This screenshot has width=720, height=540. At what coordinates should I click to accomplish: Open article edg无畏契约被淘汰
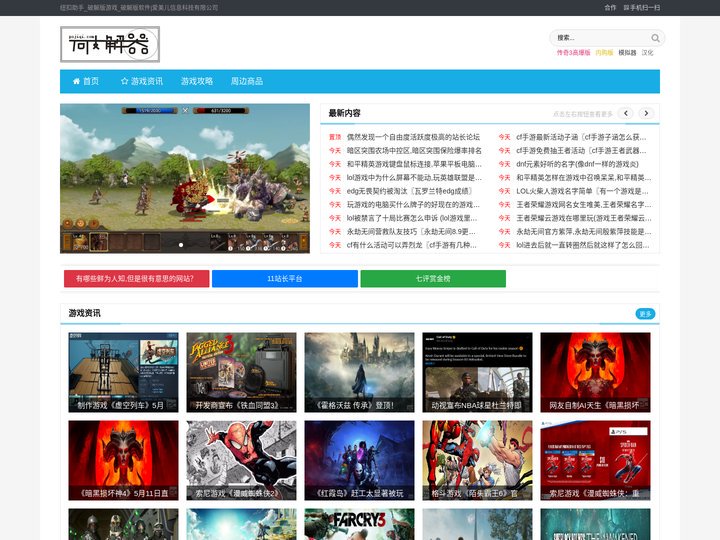pos(409,191)
